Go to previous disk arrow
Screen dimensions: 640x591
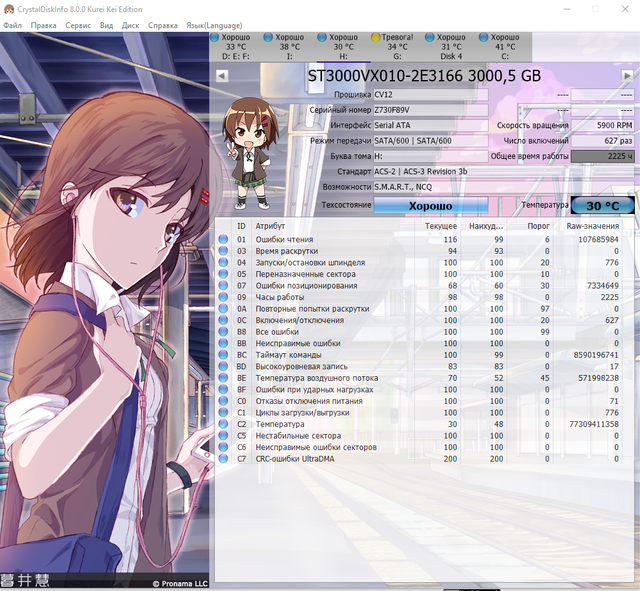click(222, 76)
